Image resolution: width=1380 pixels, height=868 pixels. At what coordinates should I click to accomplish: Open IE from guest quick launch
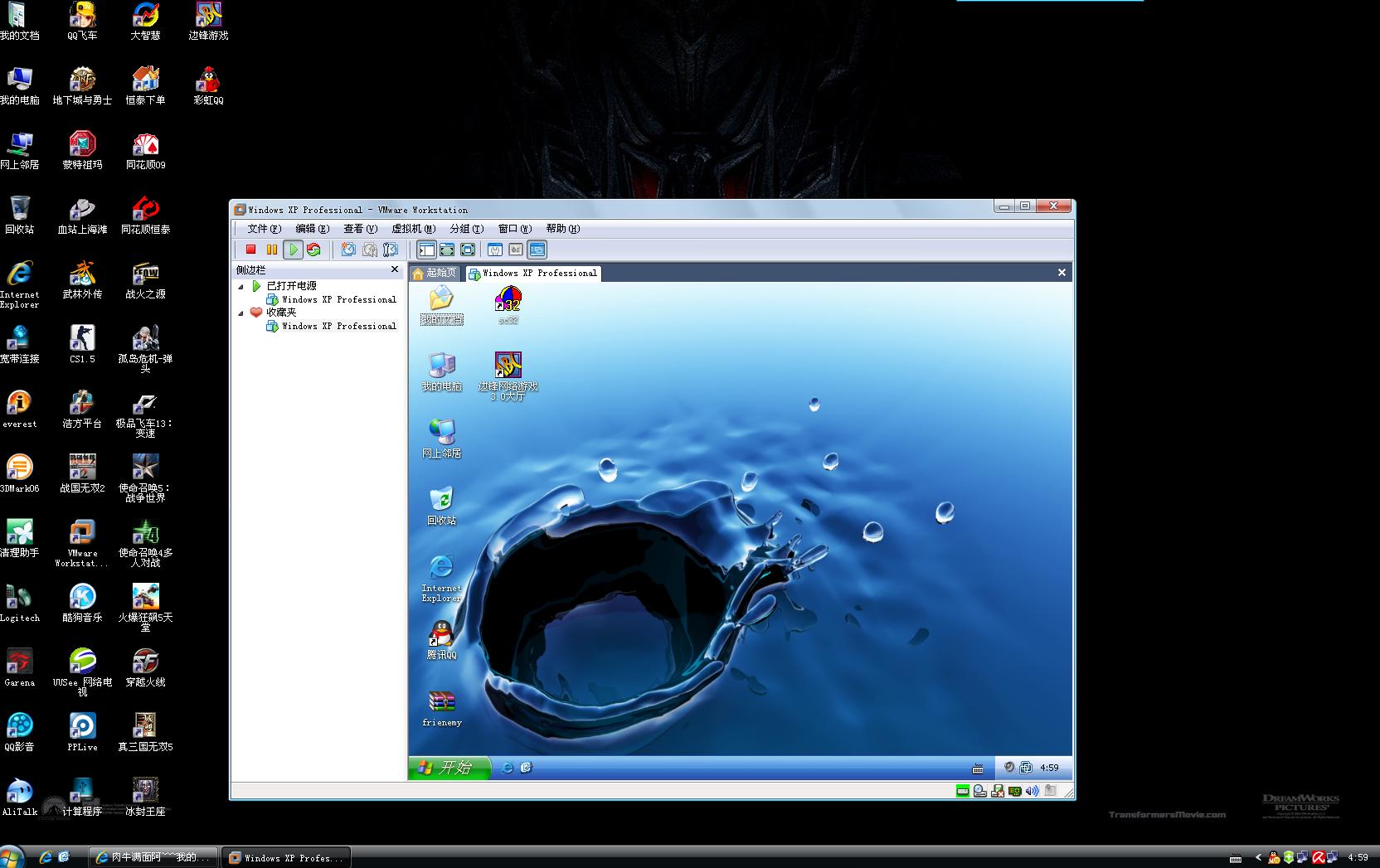point(508,768)
